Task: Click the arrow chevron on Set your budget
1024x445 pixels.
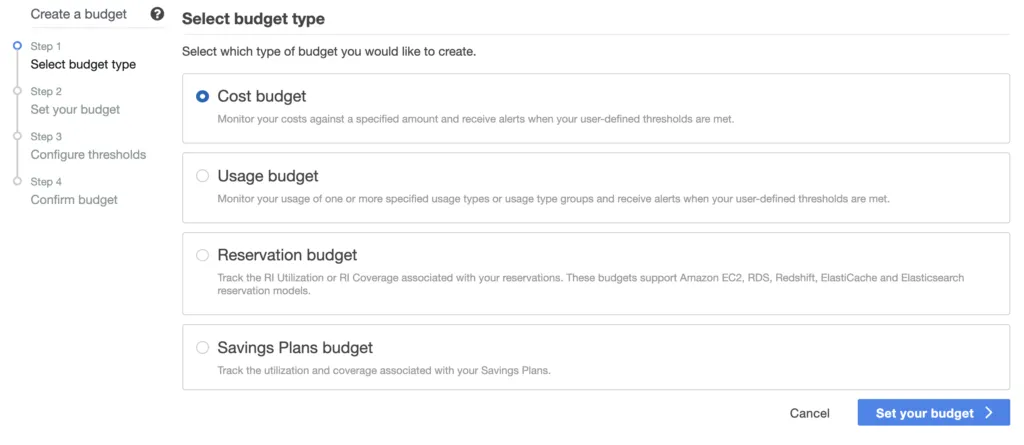Action: [x=988, y=413]
